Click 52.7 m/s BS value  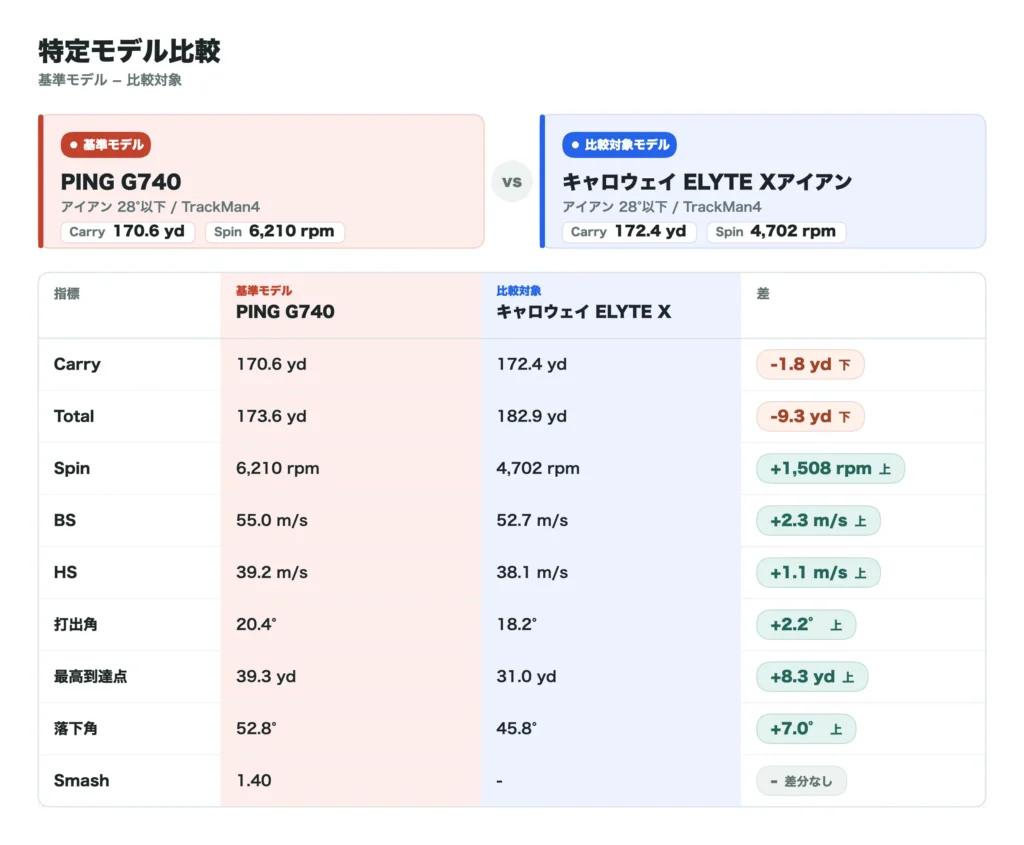pyautogui.click(x=532, y=520)
